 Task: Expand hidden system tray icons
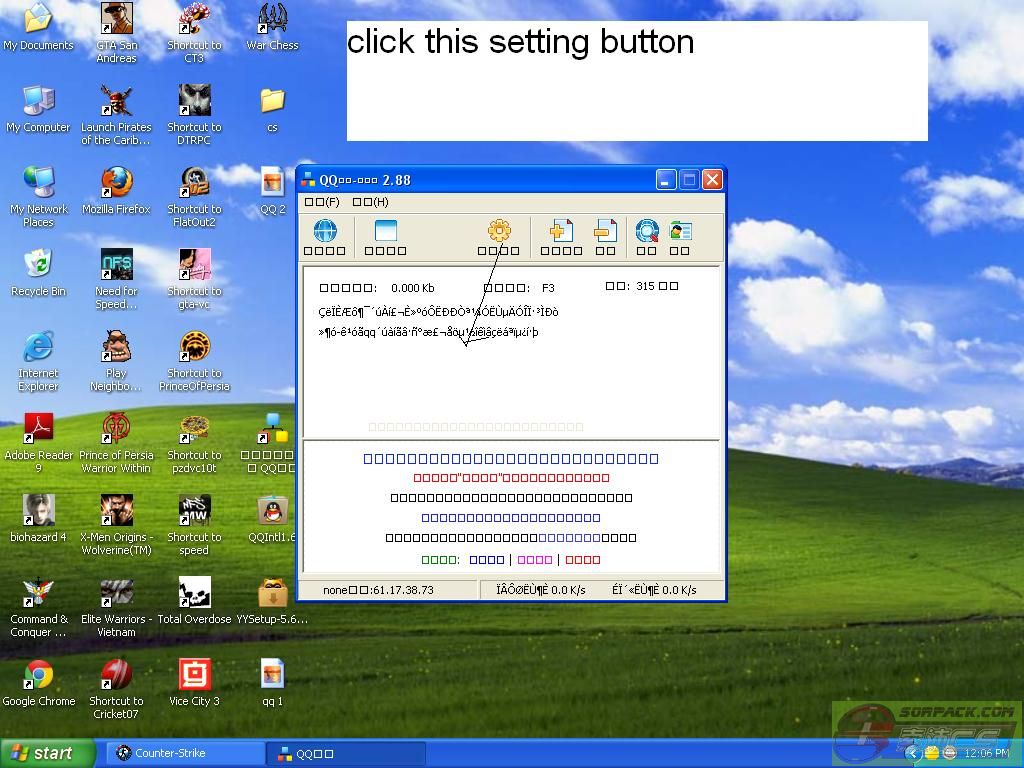tap(912, 754)
